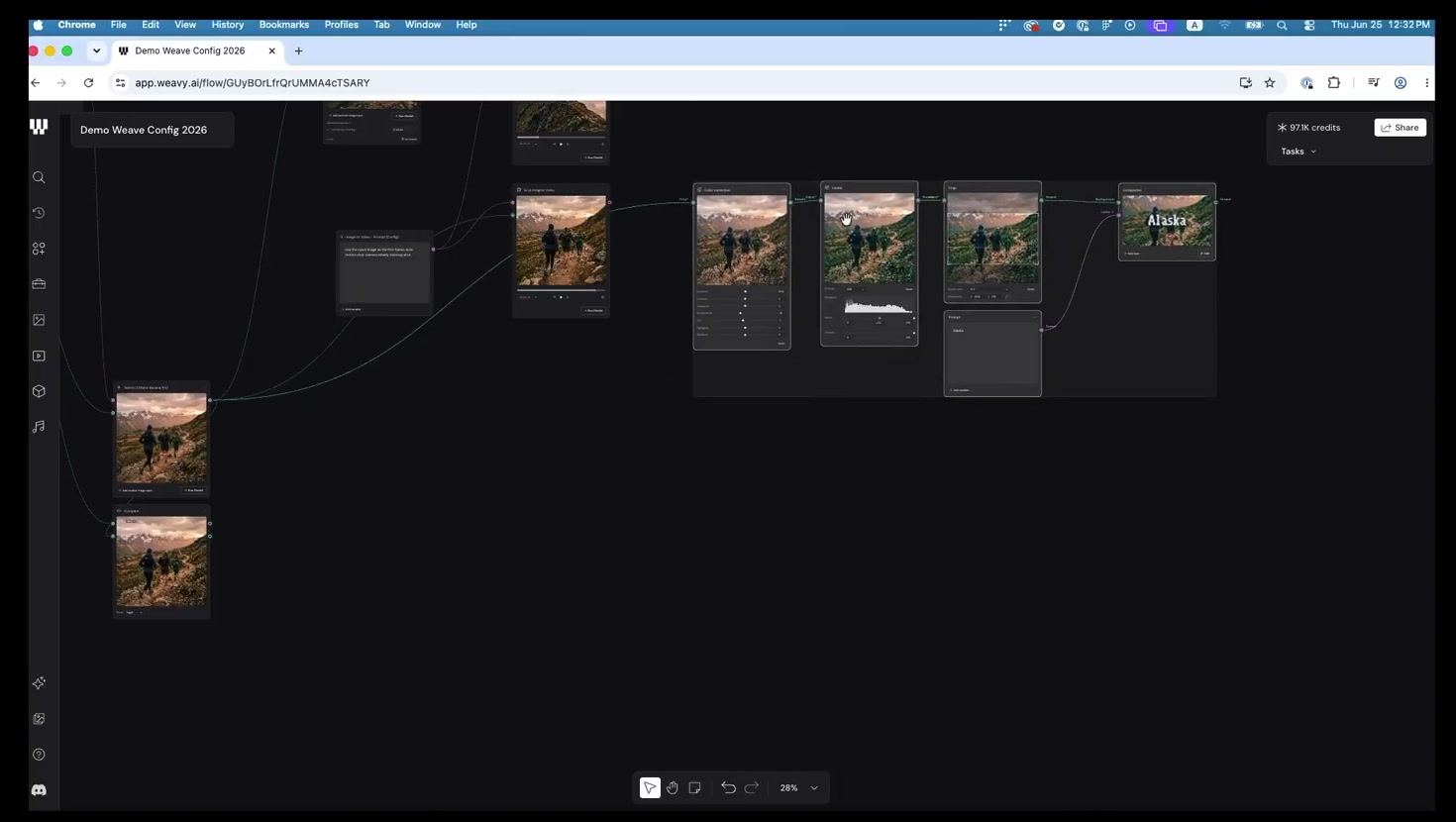Open the node toolbox grid icon

click(39, 249)
